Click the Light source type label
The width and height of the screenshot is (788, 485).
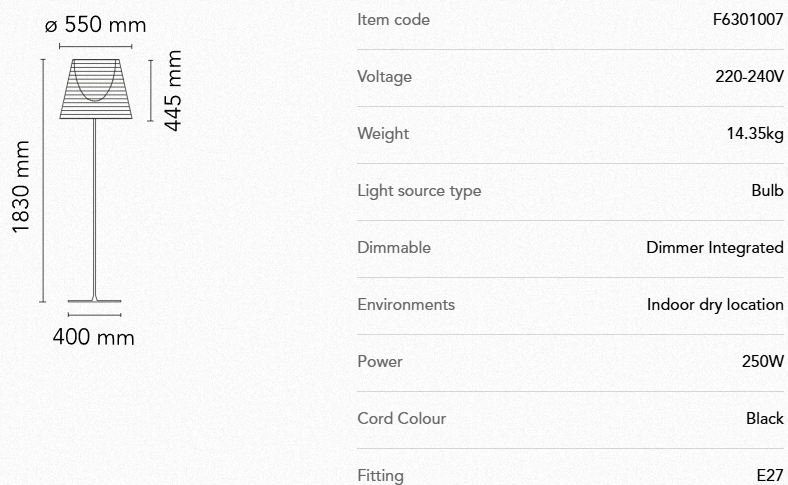coord(419,191)
